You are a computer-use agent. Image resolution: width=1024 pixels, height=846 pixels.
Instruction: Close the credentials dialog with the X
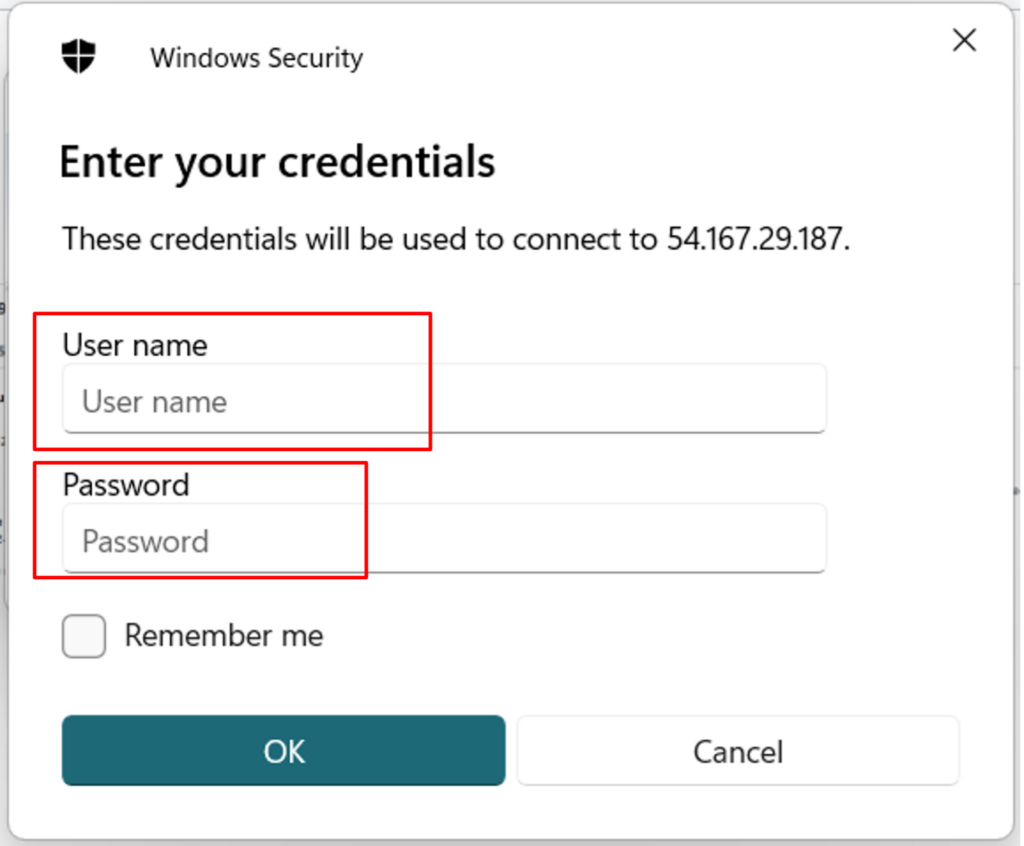pyautogui.click(x=964, y=41)
